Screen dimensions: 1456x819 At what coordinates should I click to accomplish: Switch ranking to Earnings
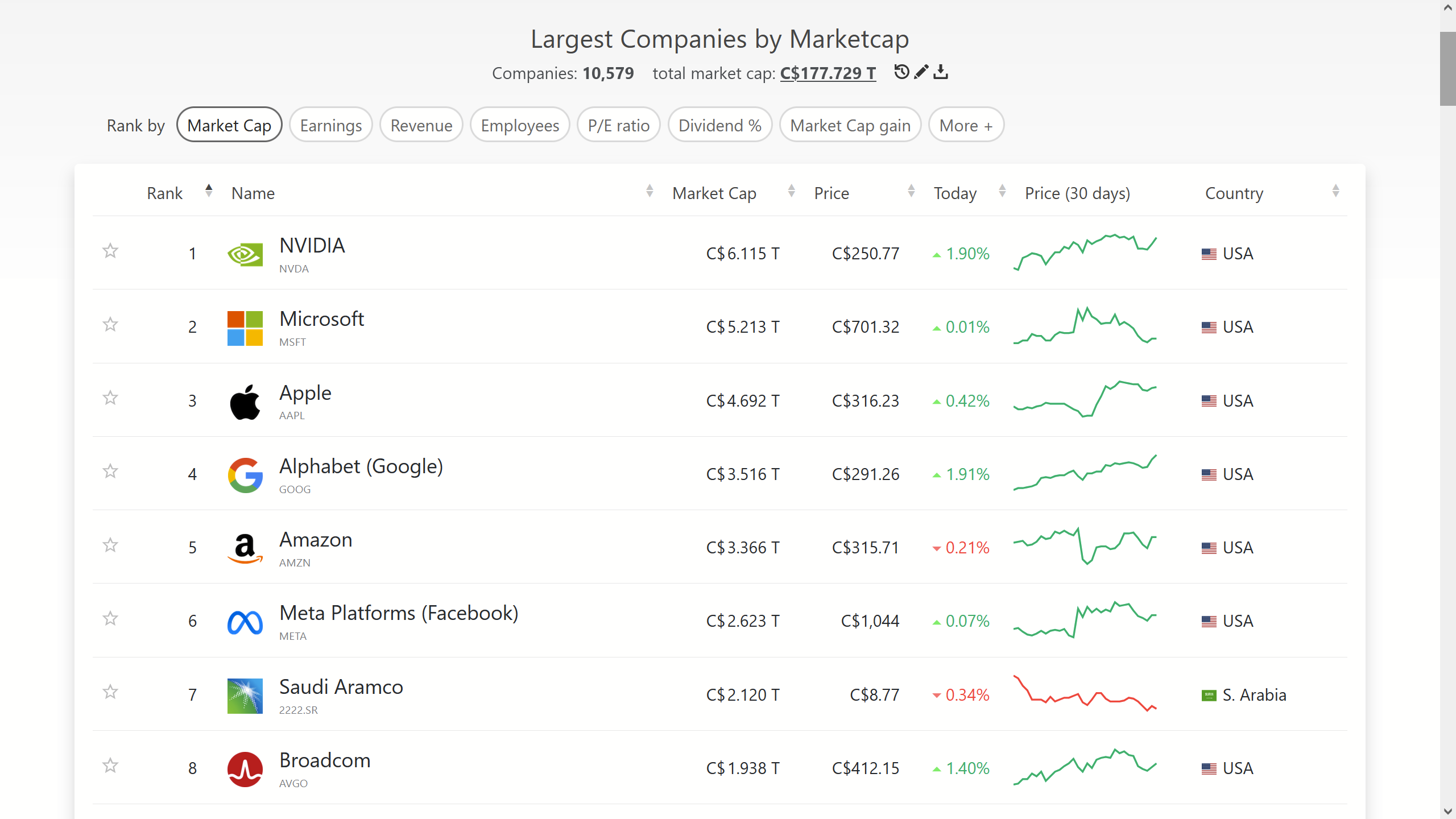(330, 125)
